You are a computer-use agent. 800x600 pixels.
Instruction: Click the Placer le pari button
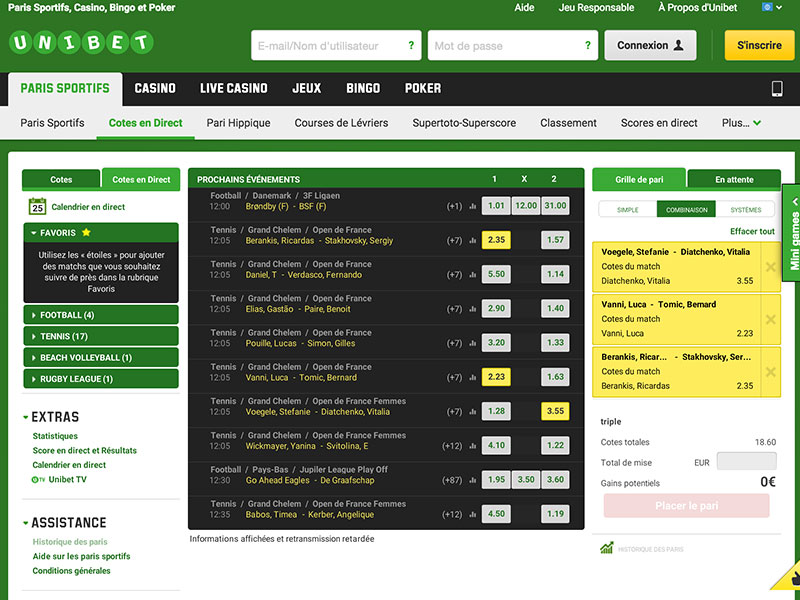686,506
